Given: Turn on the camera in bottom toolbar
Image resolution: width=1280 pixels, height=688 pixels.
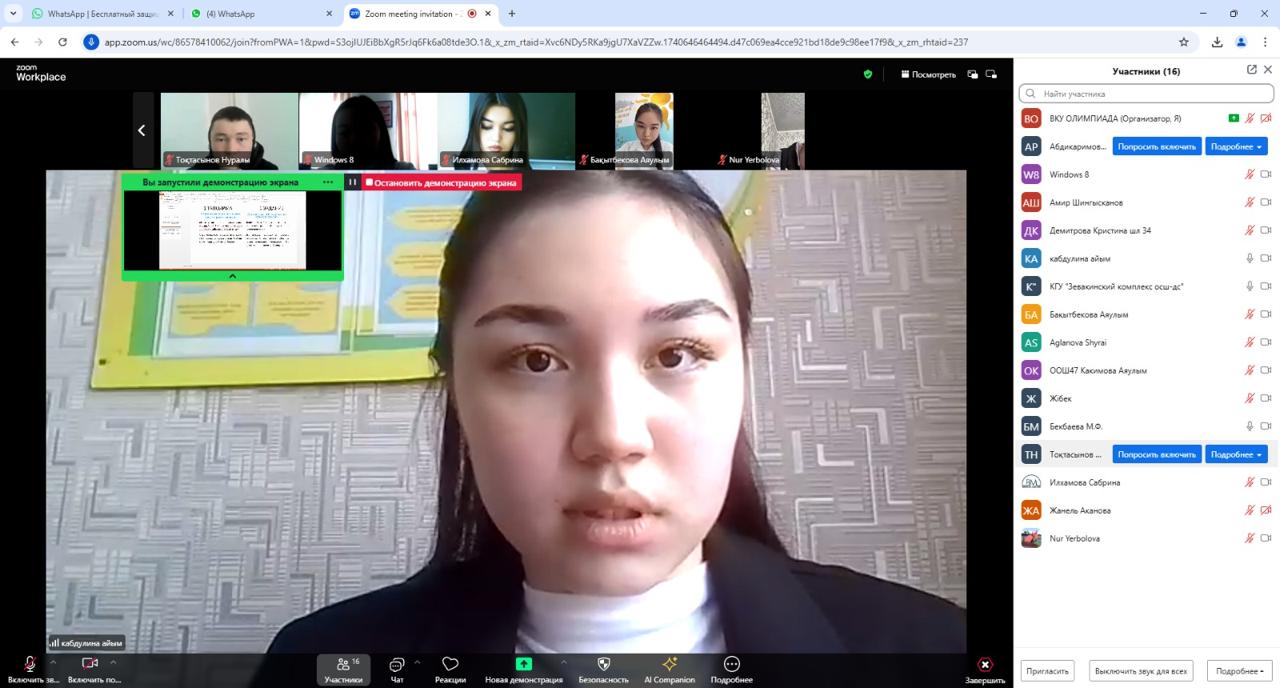Looking at the screenshot, I should pos(89,664).
